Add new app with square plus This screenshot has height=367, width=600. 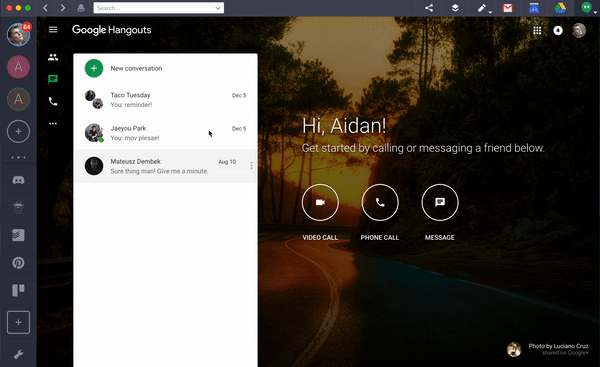pyautogui.click(x=18, y=322)
